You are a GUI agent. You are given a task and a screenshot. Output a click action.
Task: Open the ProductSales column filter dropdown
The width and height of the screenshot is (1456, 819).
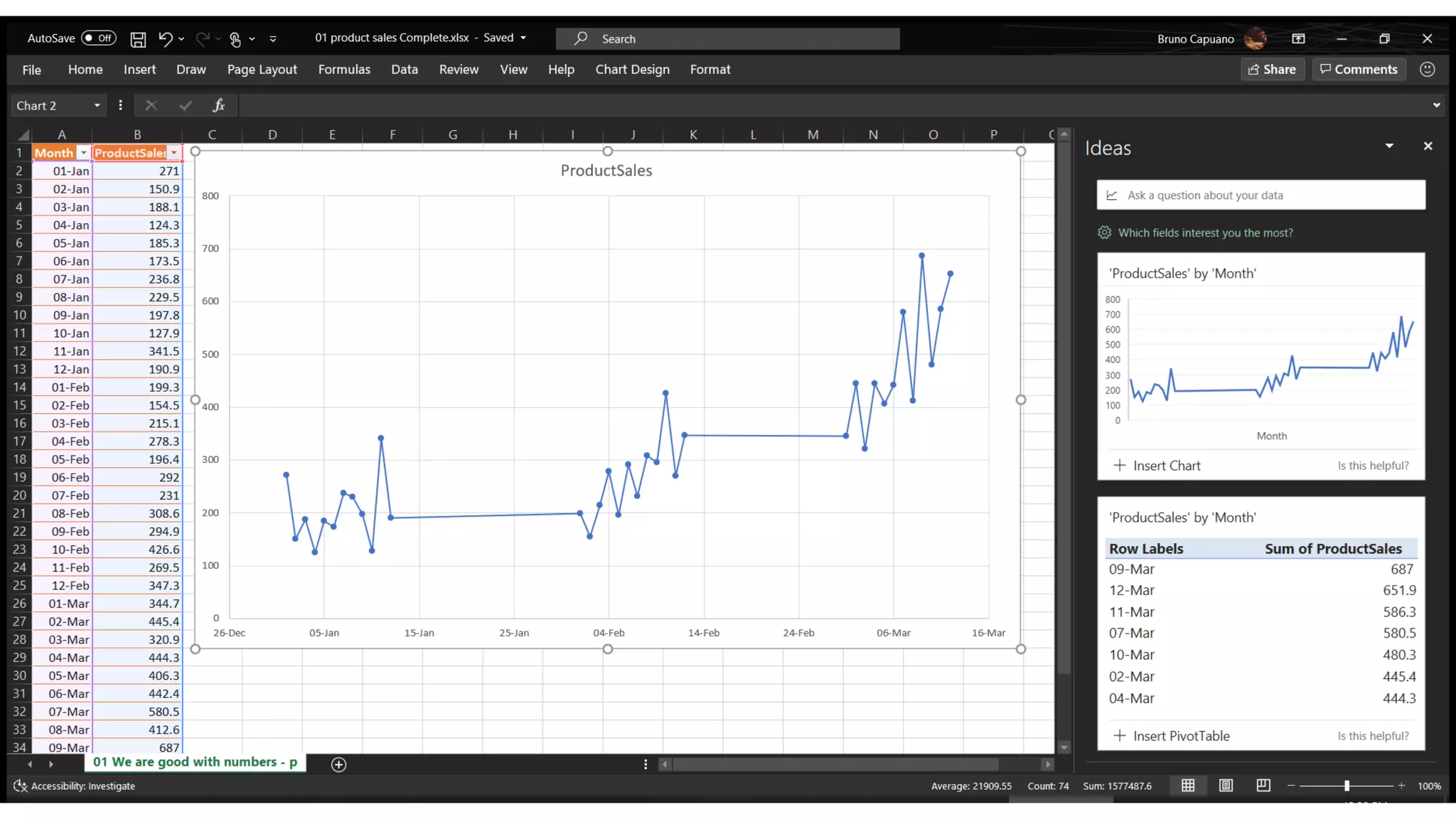[x=174, y=153]
